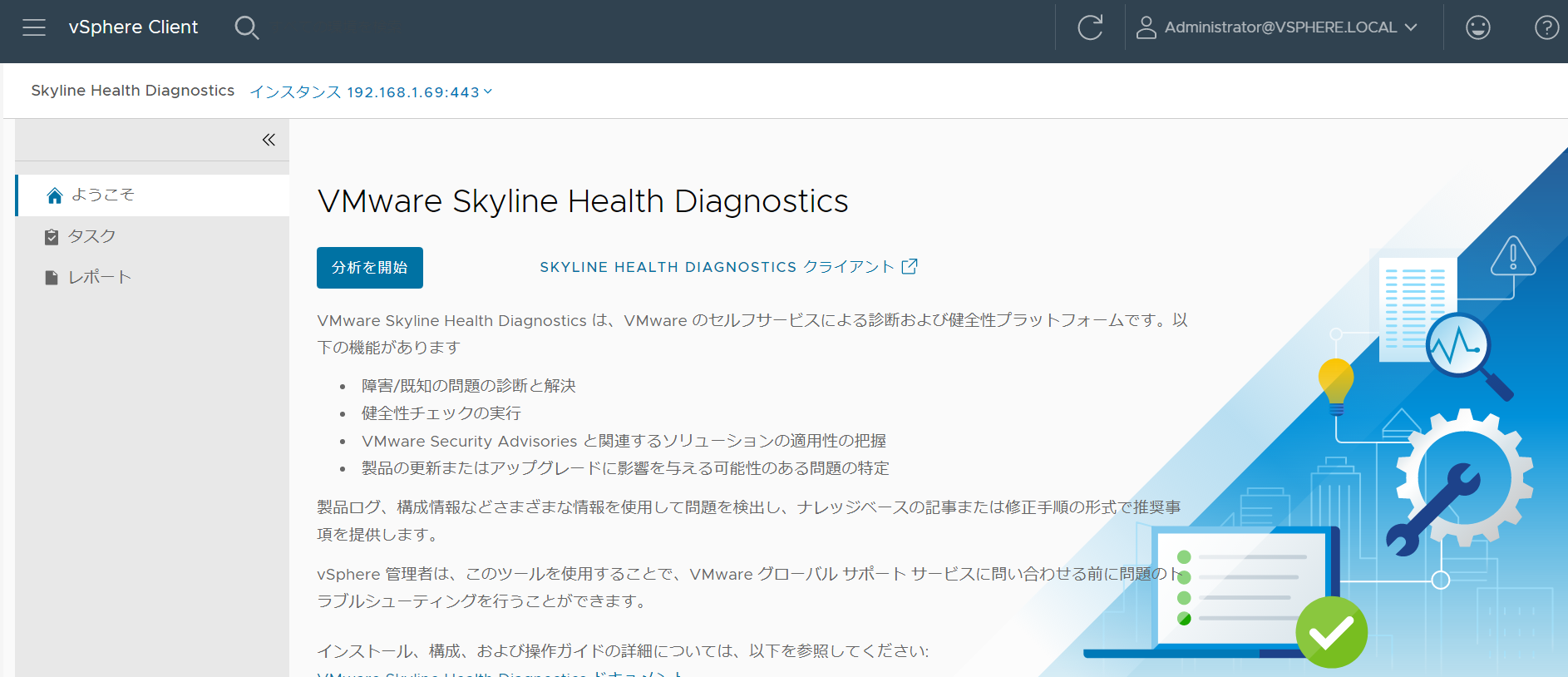The image size is (1568, 677).
Task: Click the external link icon after クライアント
Action: (x=910, y=266)
